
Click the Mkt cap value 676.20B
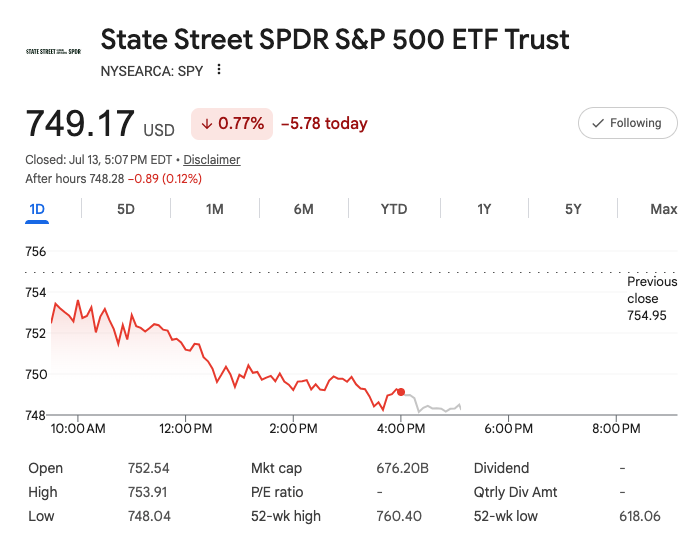pos(402,468)
